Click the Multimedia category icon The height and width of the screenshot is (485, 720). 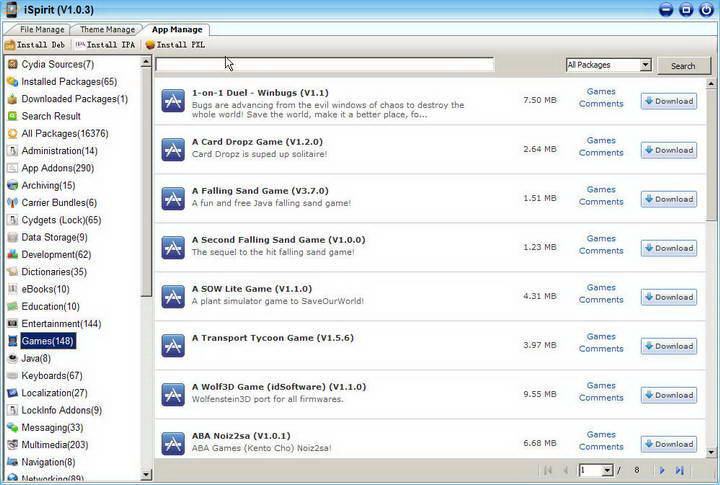(x=12, y=445)
